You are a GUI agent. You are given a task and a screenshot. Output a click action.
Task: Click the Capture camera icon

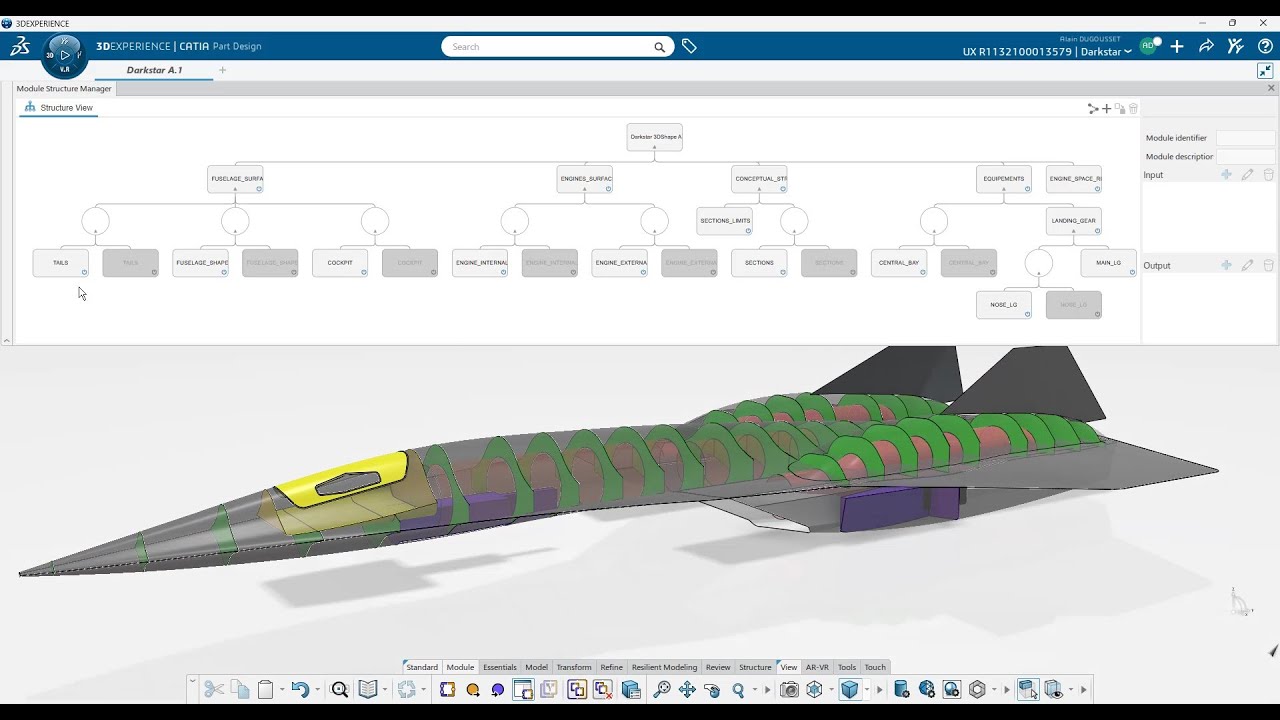tap(789, 689)
